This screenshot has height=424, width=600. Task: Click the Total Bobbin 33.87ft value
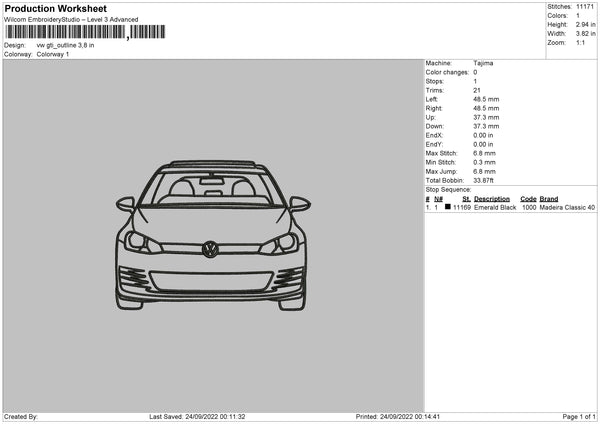tap(485, 180)
